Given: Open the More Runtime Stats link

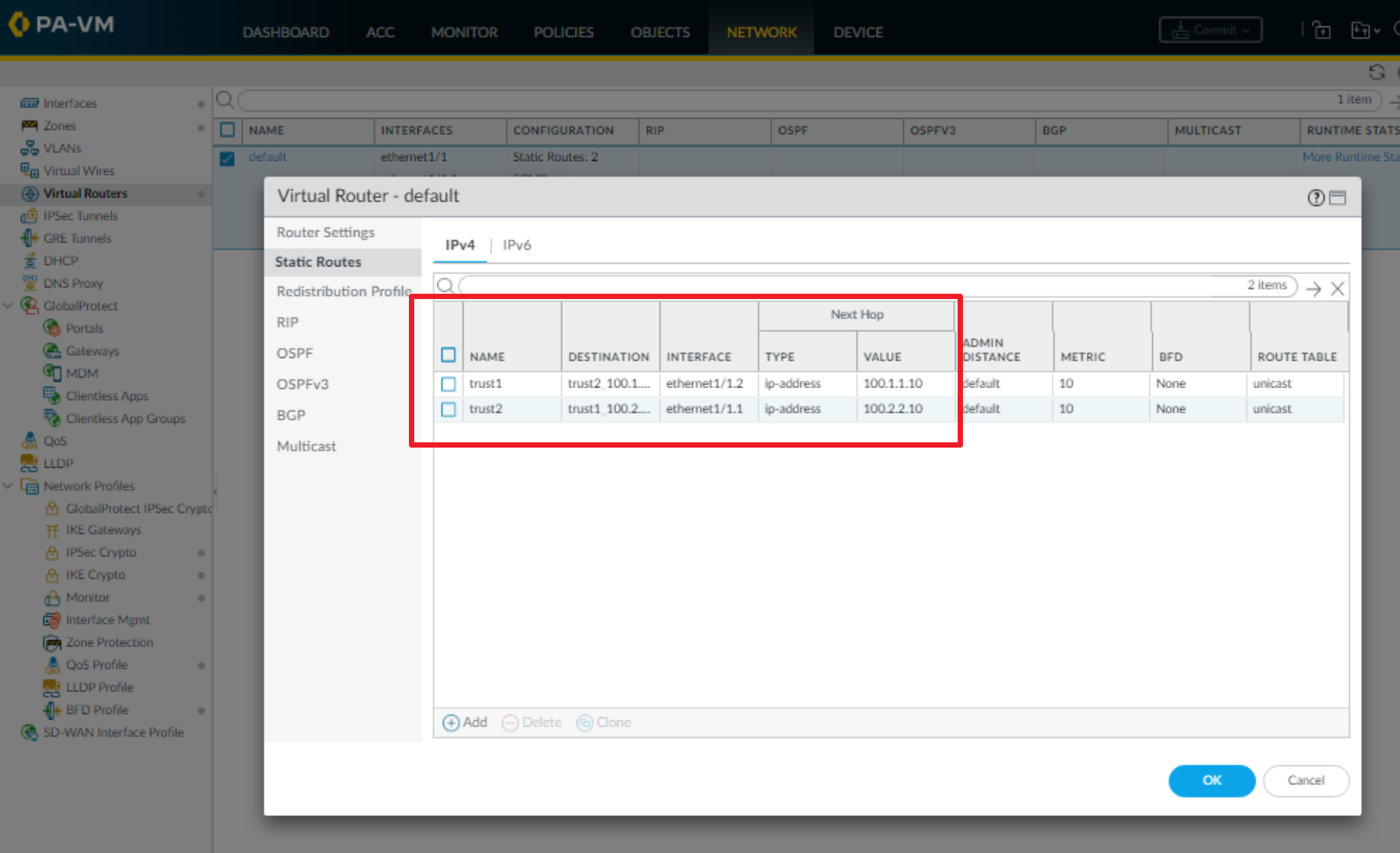Looking at the screenshot, I should [x=1351, y=157].
